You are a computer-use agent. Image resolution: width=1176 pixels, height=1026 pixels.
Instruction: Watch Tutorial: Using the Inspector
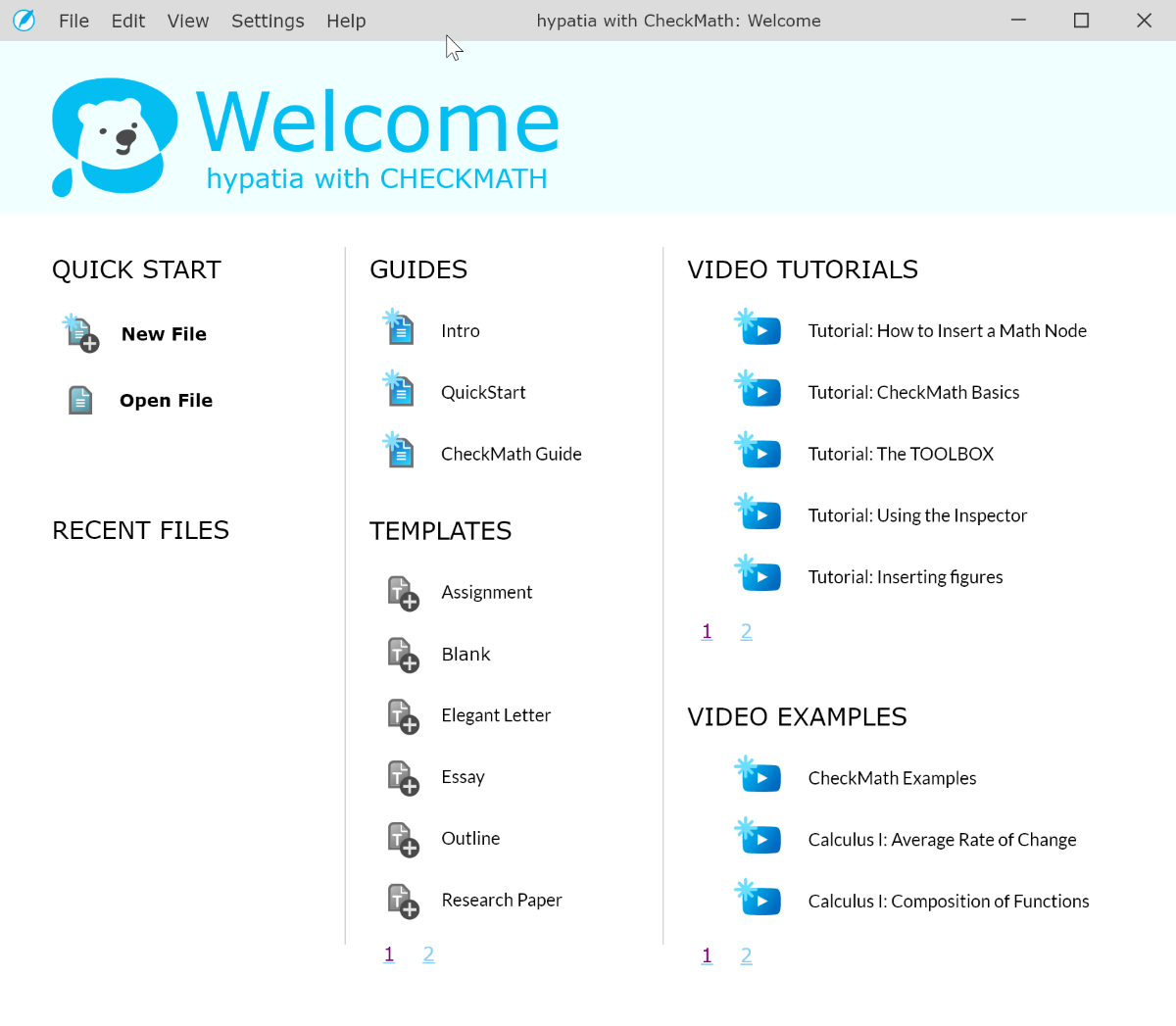click(x=917, y=516)
